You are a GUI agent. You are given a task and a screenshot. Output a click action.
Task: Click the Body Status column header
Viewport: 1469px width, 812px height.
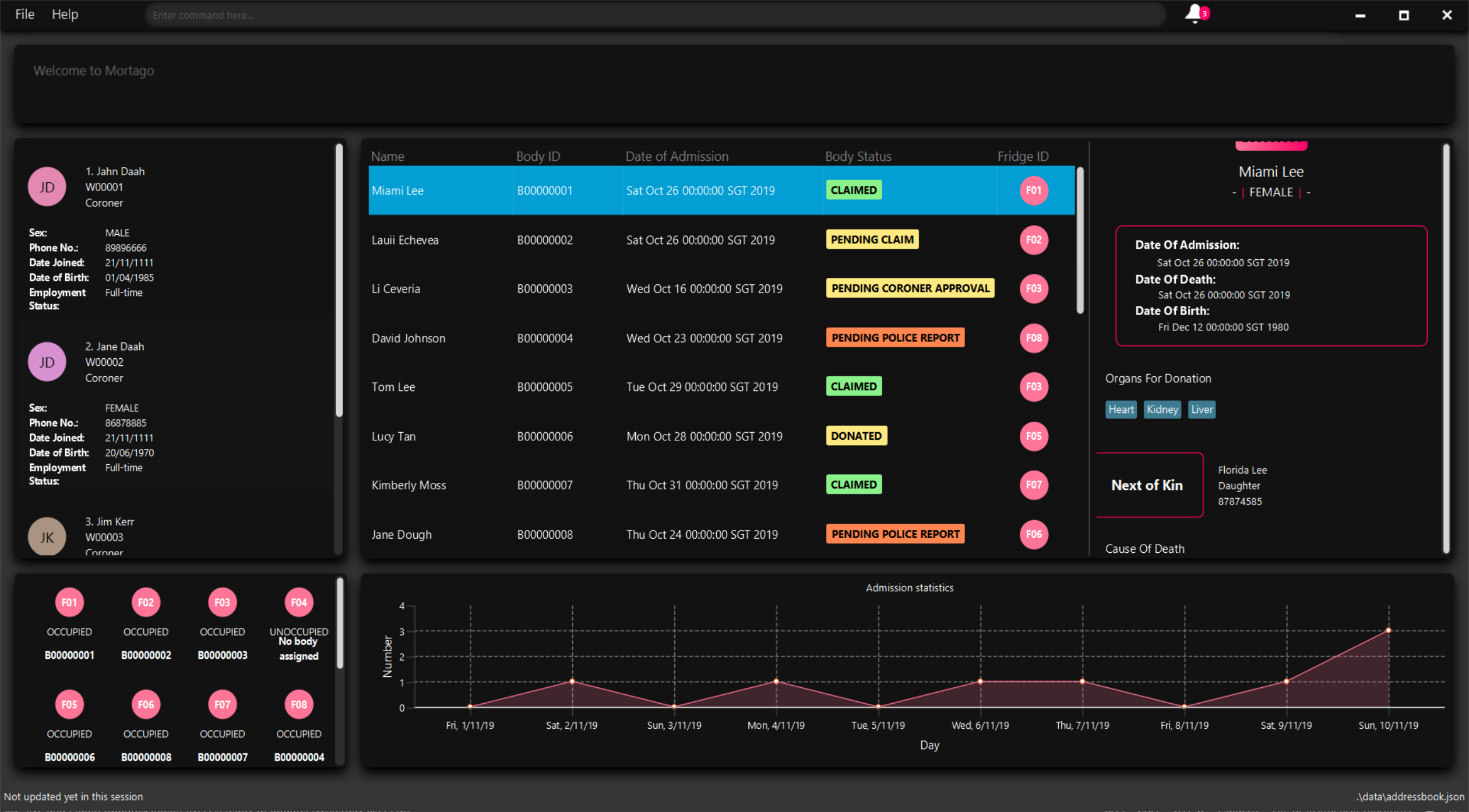(858, 157)
